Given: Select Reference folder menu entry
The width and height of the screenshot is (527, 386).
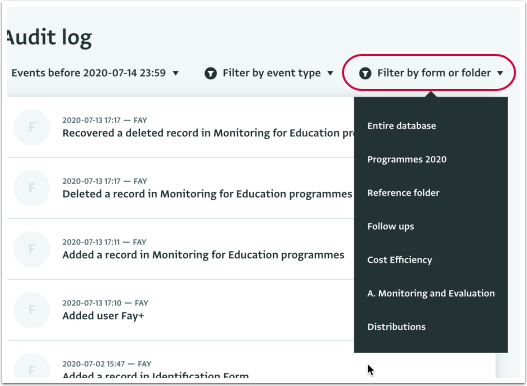Looking at the screenshot, I should (x=403, y=193).
